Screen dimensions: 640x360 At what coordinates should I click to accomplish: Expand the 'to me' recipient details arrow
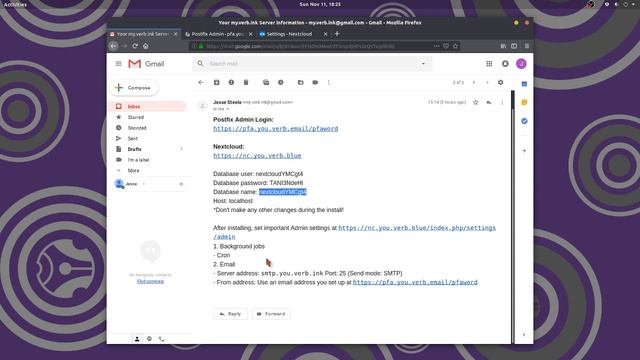pos(228,109)
